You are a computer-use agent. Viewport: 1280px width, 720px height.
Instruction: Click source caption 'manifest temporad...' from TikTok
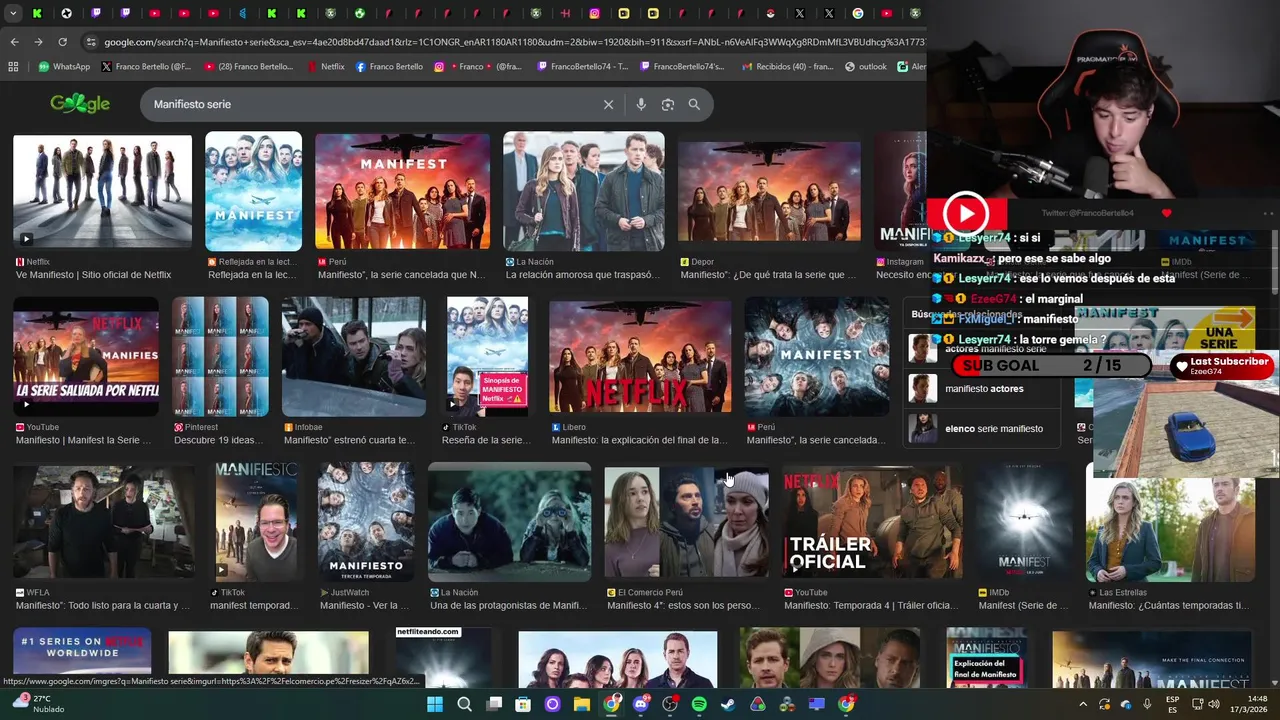click(x=253, y=605)
